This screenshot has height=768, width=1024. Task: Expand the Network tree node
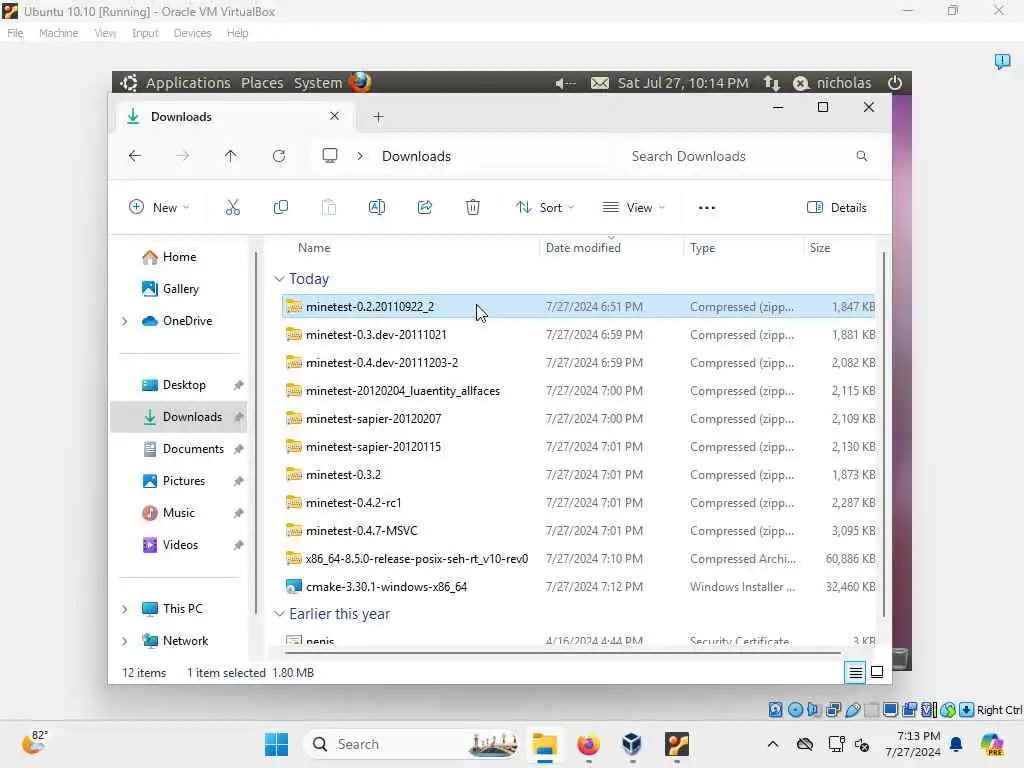pos(124,641)
